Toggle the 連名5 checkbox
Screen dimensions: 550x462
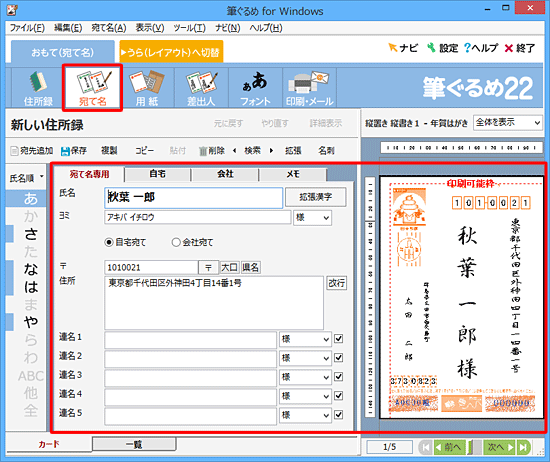pos(338,415)
